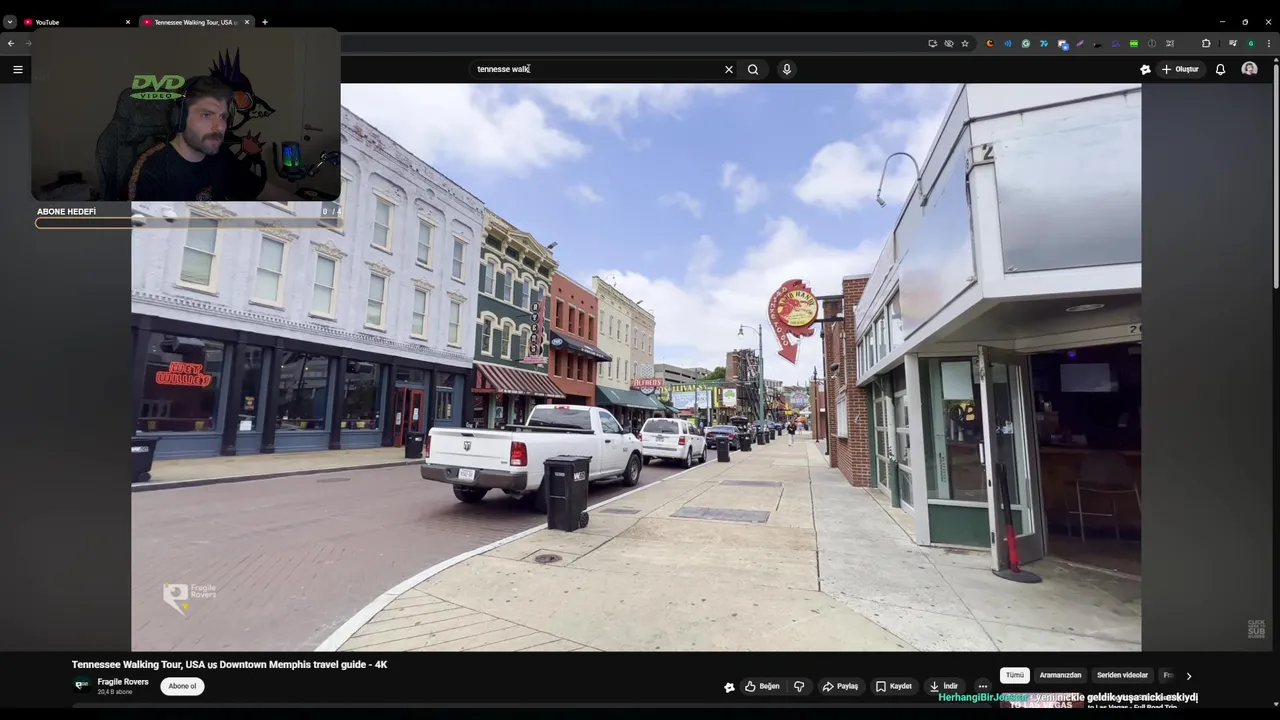Click the '20,4 B abone' subscriber count

(115, 692)
